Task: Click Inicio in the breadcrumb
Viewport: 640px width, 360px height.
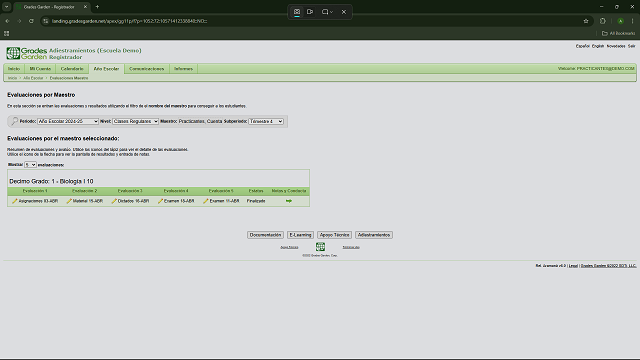Action: 13,78
